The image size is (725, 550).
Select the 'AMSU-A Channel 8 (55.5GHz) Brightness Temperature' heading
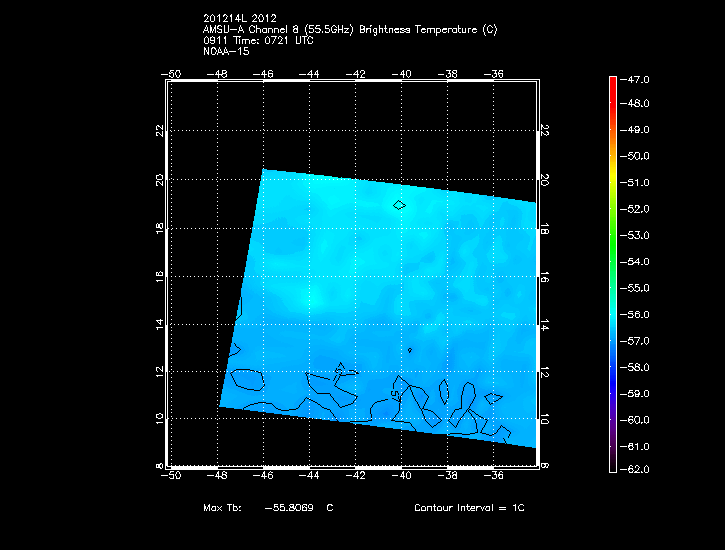pyautogui.click(x=340, y=30)
